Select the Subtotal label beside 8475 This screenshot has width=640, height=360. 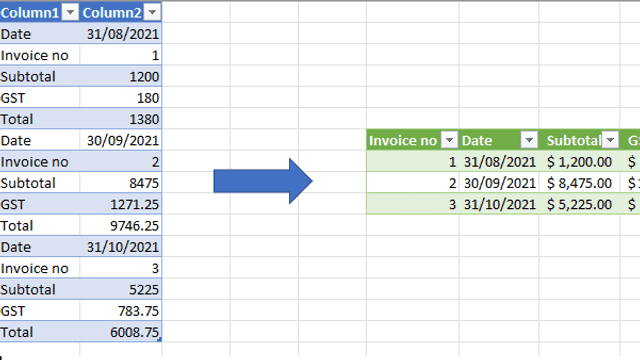click(40, 183)
